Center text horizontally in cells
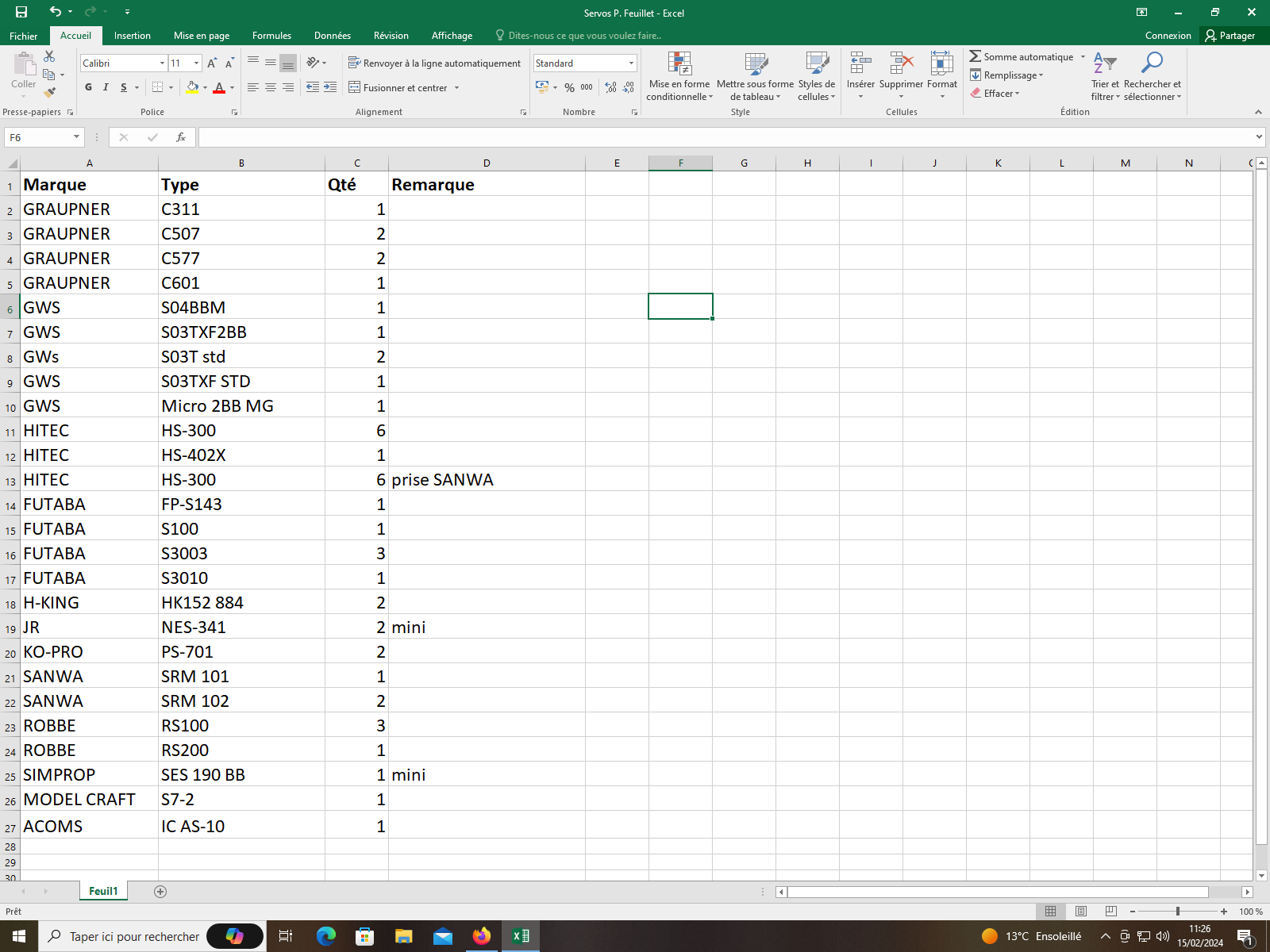This screenshot has width=1270, height=952. point(271,87)
